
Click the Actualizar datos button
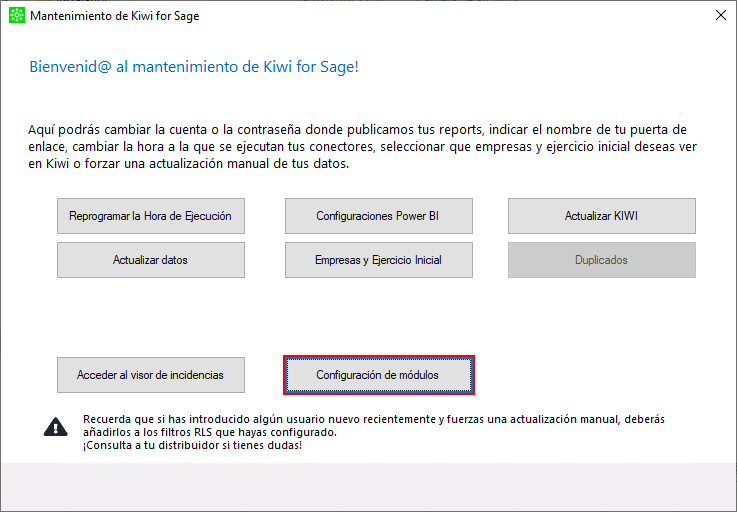[151, 260]
